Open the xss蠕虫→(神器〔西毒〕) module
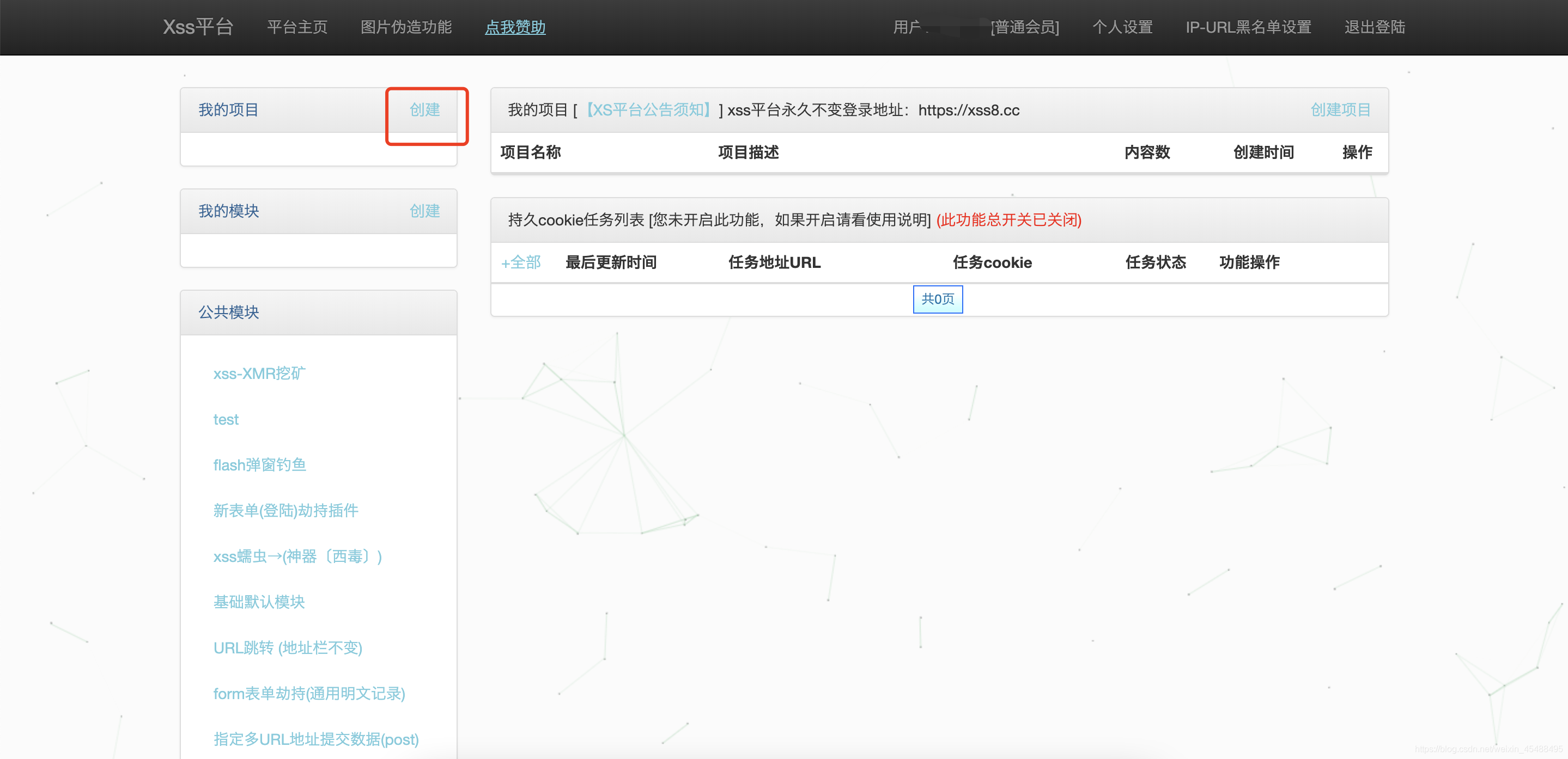Screen dimensions: 1568x759 tap(297, 556)
